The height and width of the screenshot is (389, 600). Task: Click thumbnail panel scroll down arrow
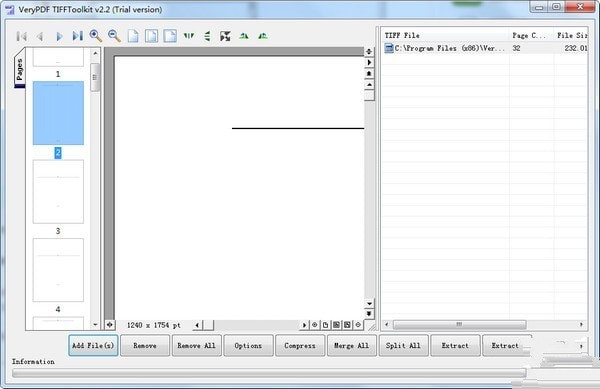point(95,325)
